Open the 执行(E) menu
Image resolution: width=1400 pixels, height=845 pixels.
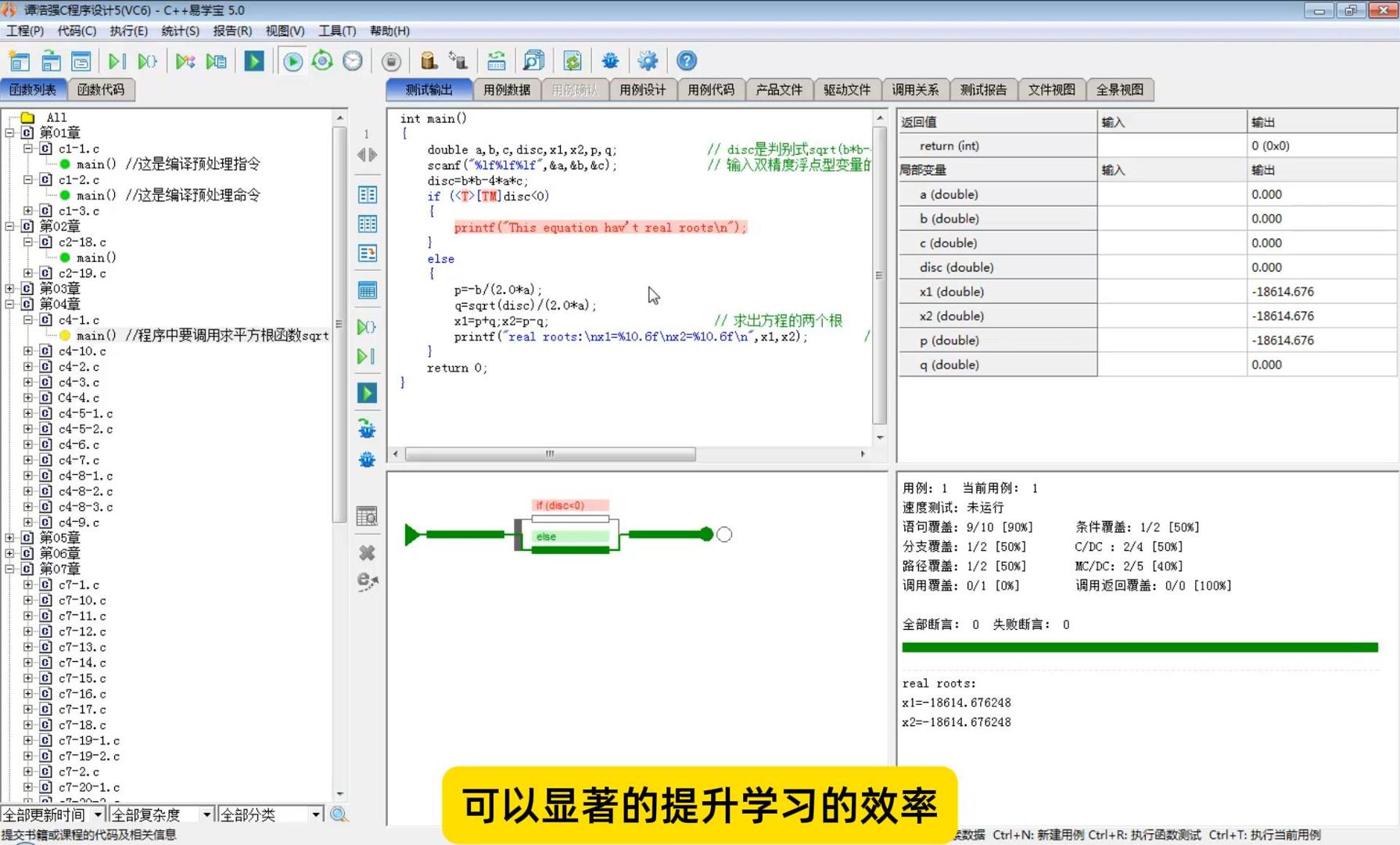point(128,31)
